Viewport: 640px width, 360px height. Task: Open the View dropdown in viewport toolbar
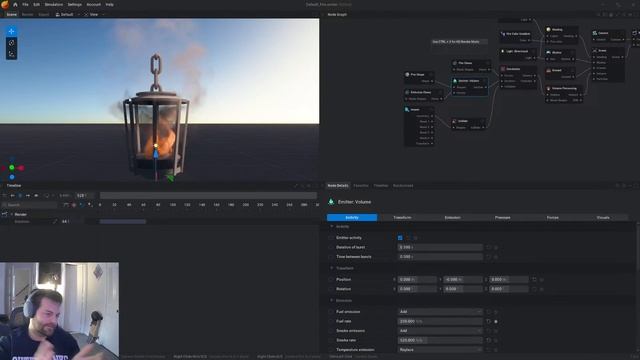click(95, 14)
